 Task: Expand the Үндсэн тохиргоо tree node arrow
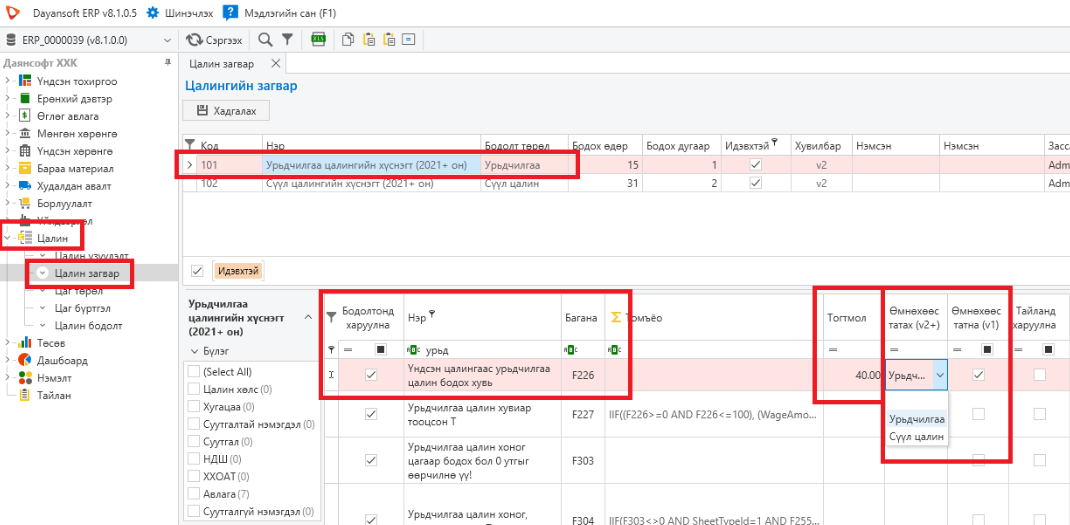pos(8,82)
